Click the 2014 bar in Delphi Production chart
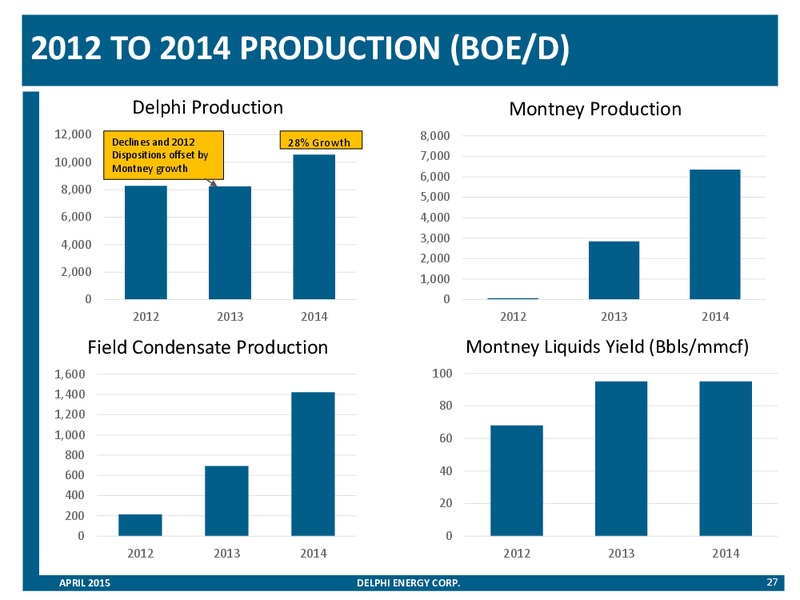 point(314,227)
